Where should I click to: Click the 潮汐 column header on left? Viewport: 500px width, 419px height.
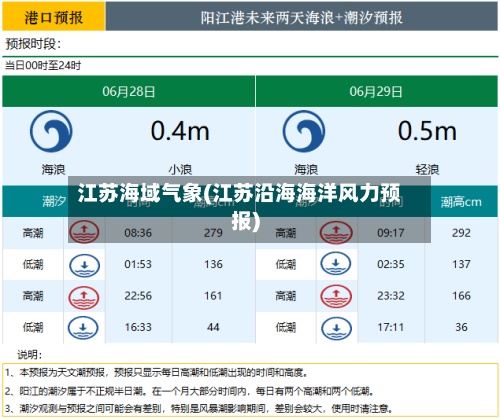point(54,201)
